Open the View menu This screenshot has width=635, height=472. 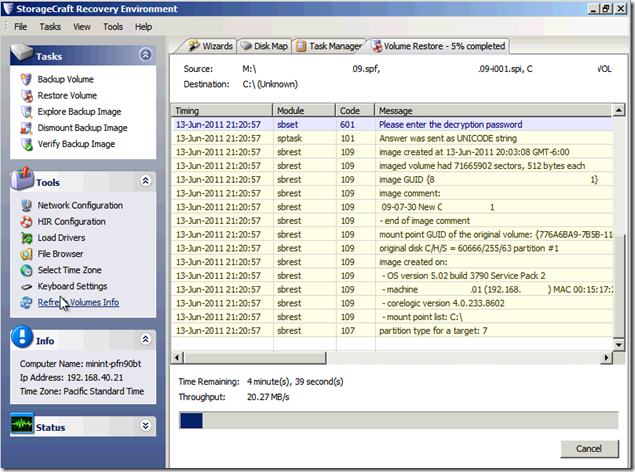coord(82,27)
